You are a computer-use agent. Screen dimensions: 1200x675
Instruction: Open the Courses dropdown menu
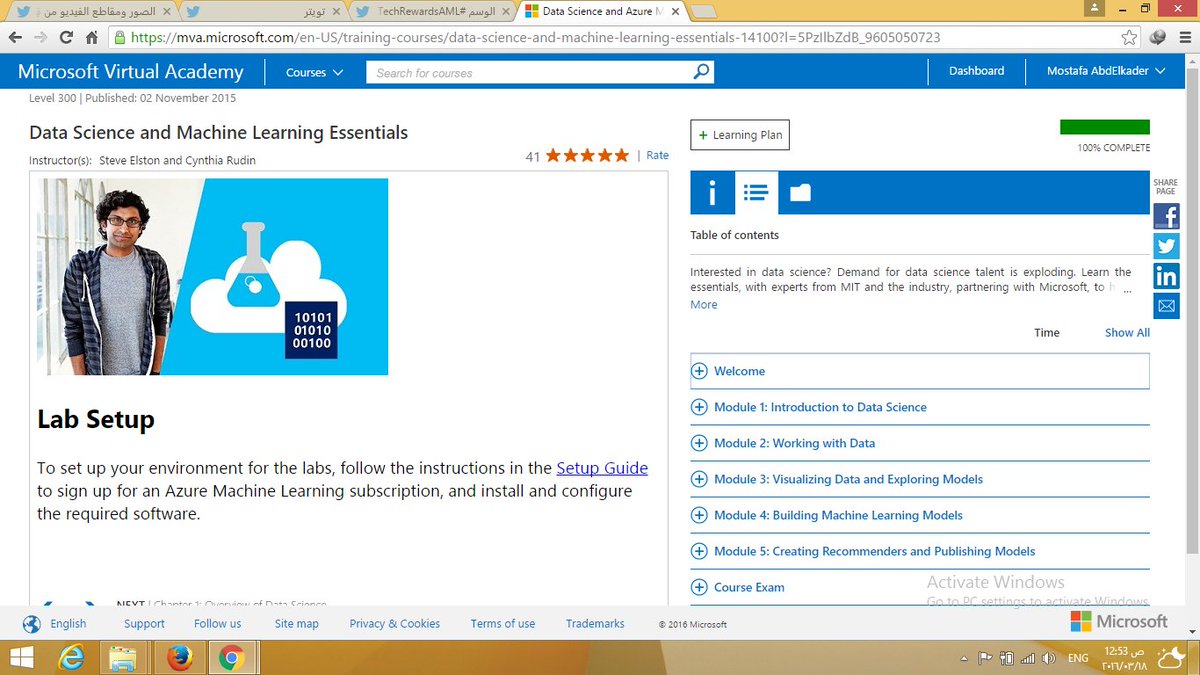tap(314, 72)
